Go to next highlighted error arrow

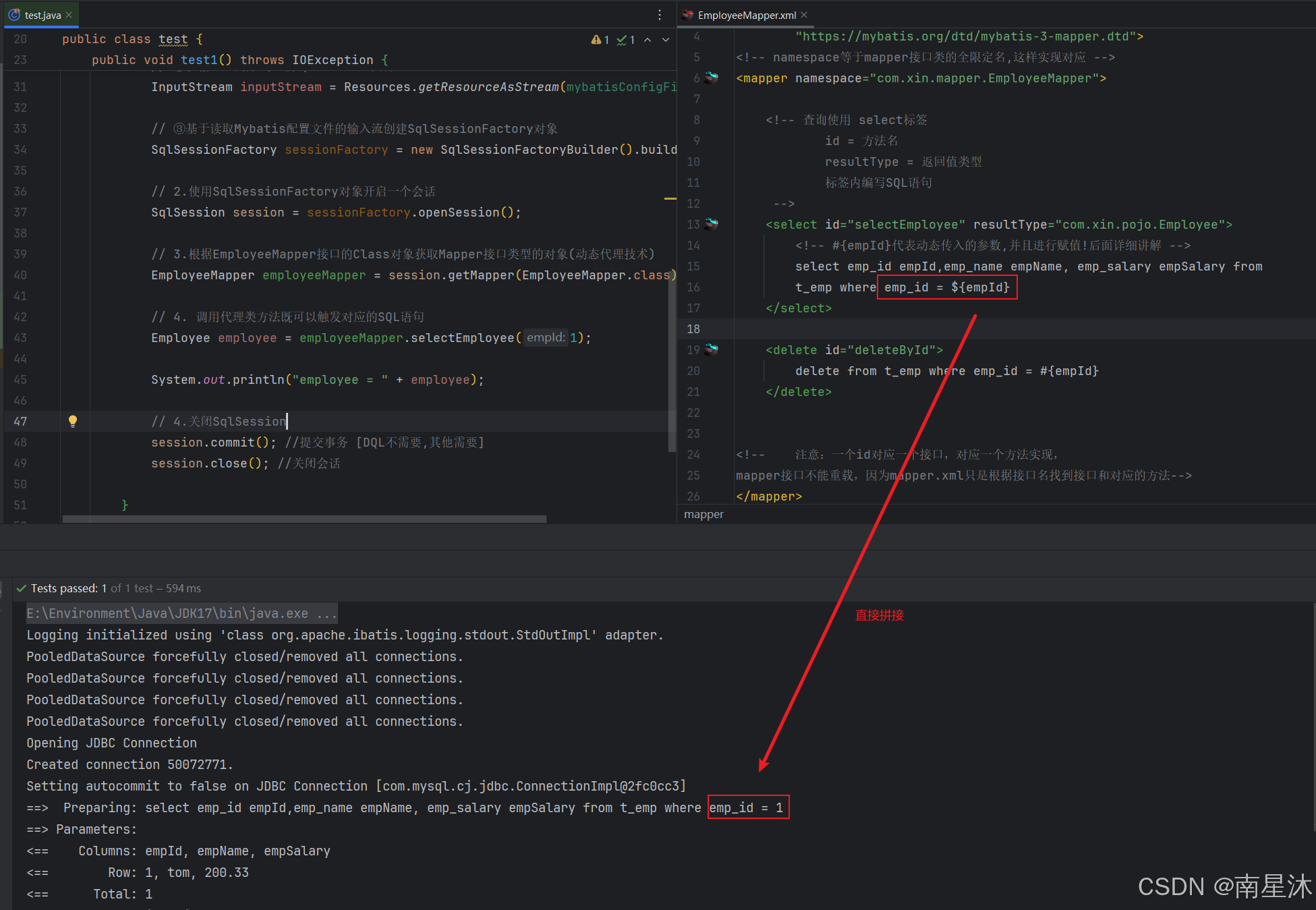click(666, 40)
